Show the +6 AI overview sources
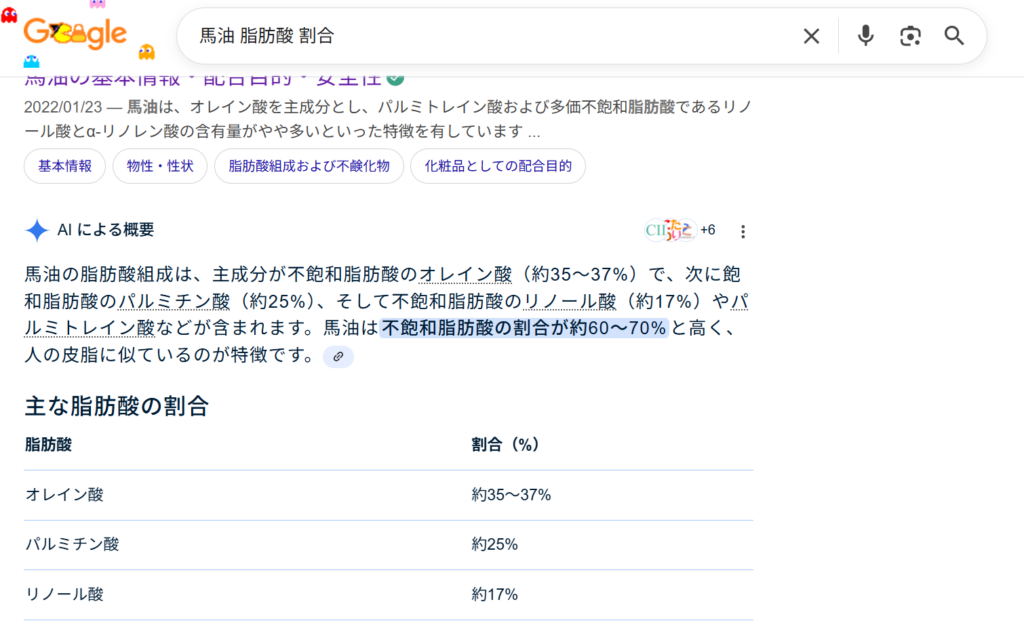 tap(707, 230)
